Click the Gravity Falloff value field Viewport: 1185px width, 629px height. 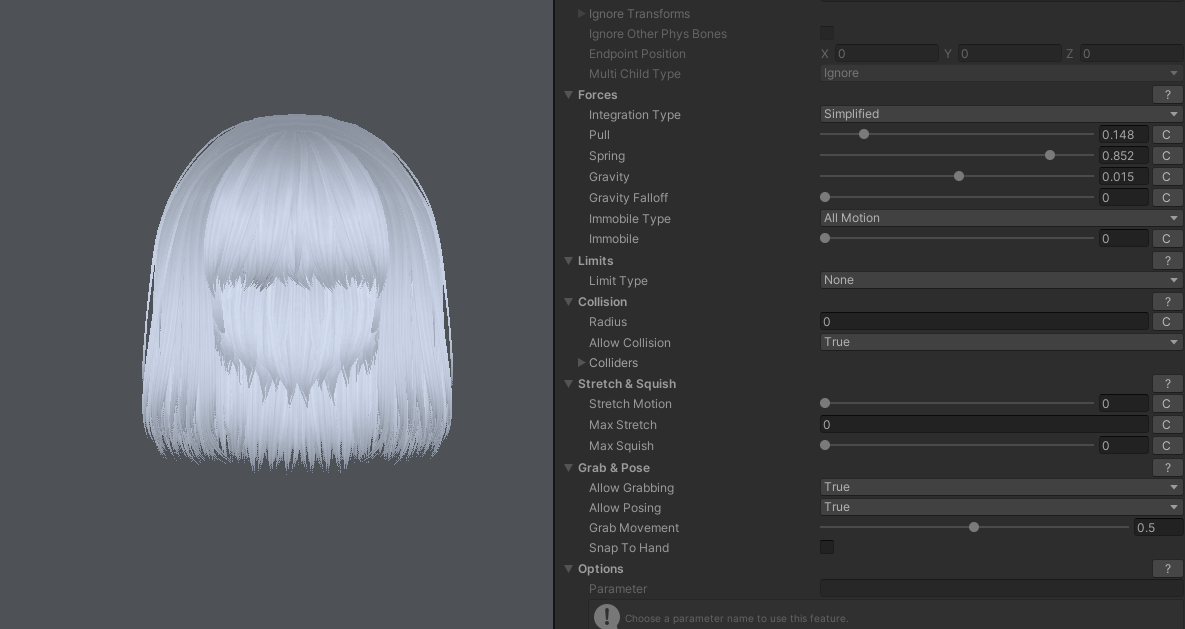coord(1124,197)
